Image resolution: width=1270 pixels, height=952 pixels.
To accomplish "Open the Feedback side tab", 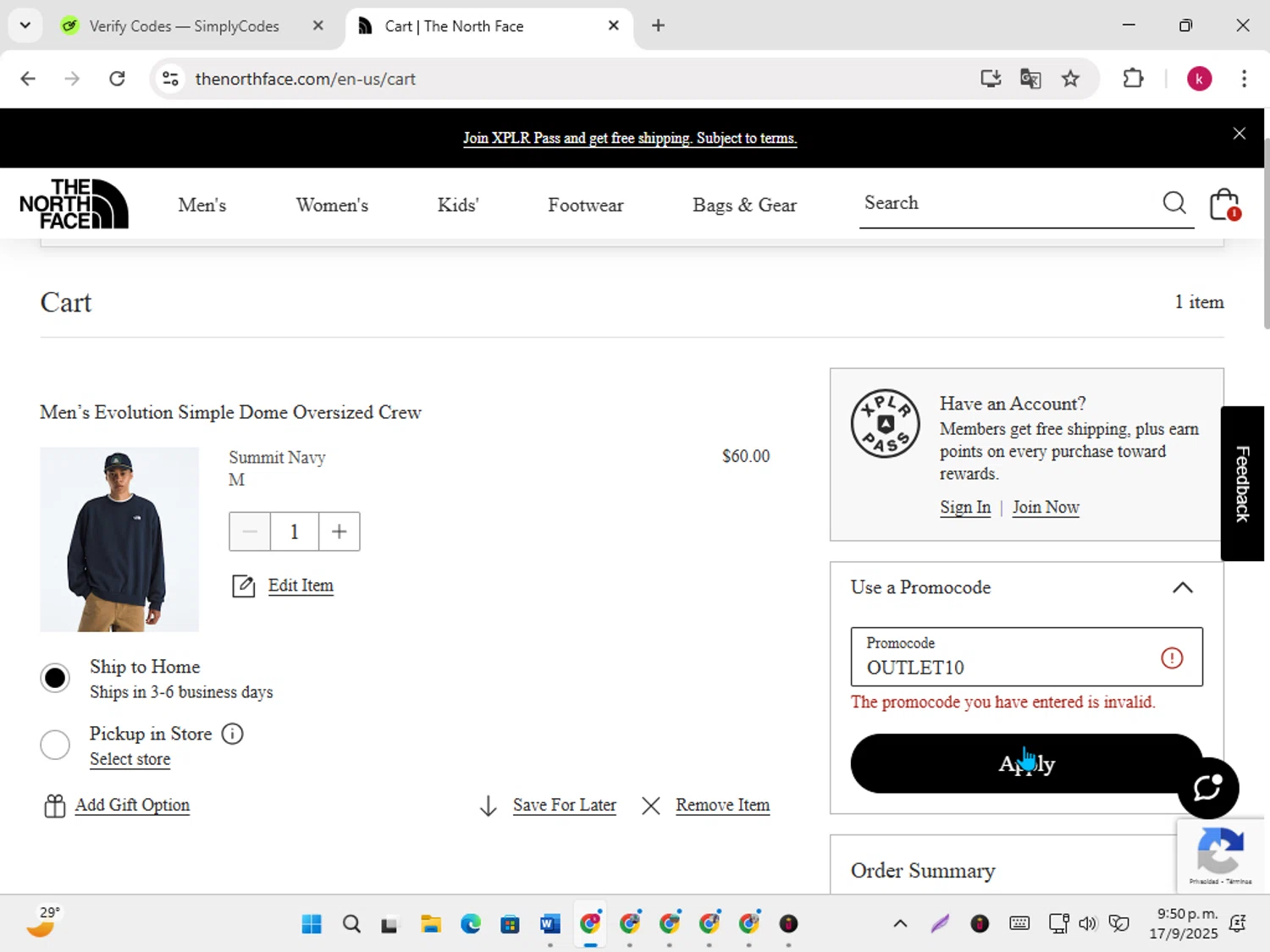I will (x=1242, y=483).
